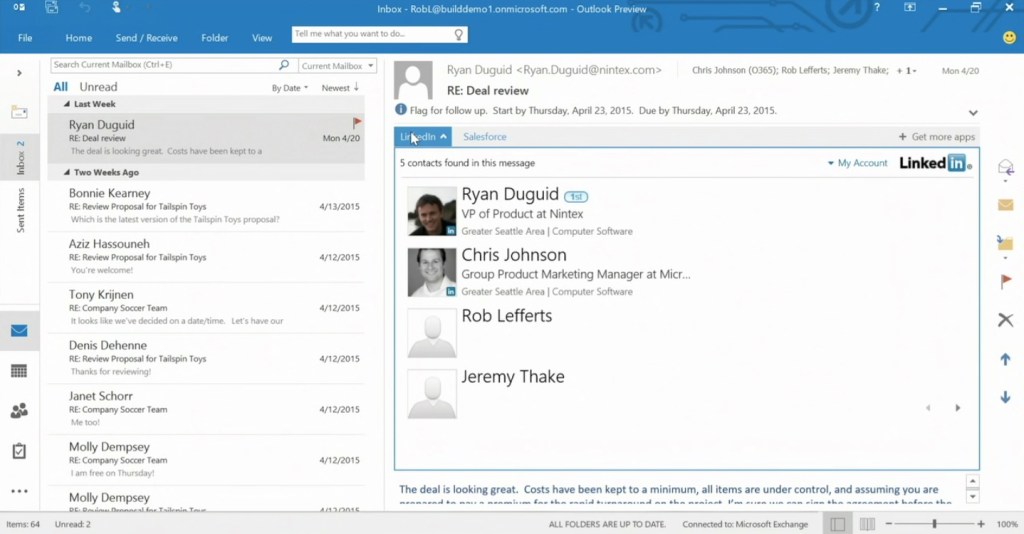Click the Delete X icon on right
The image size is (1024, 534).
coord(1005,320)
